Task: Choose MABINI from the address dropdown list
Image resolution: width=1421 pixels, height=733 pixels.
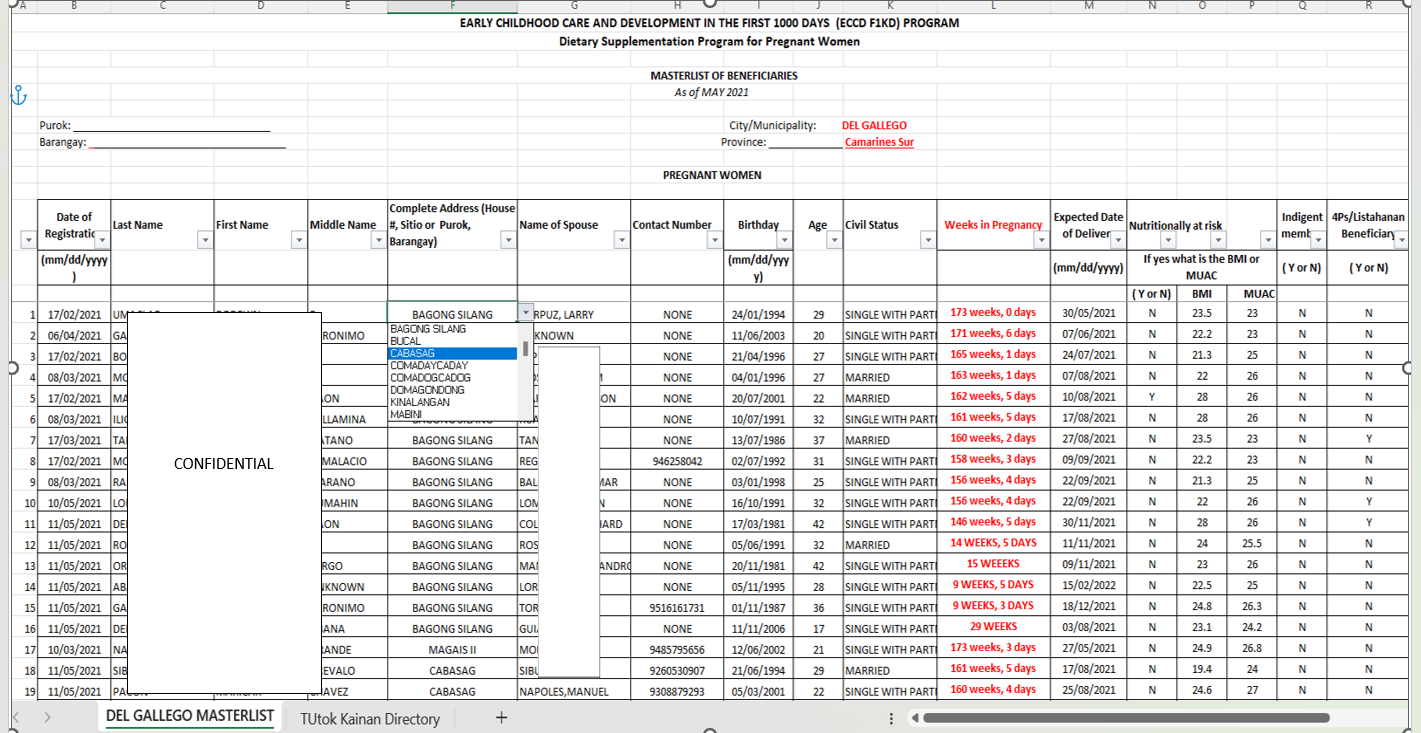Action: coord(454,414)
